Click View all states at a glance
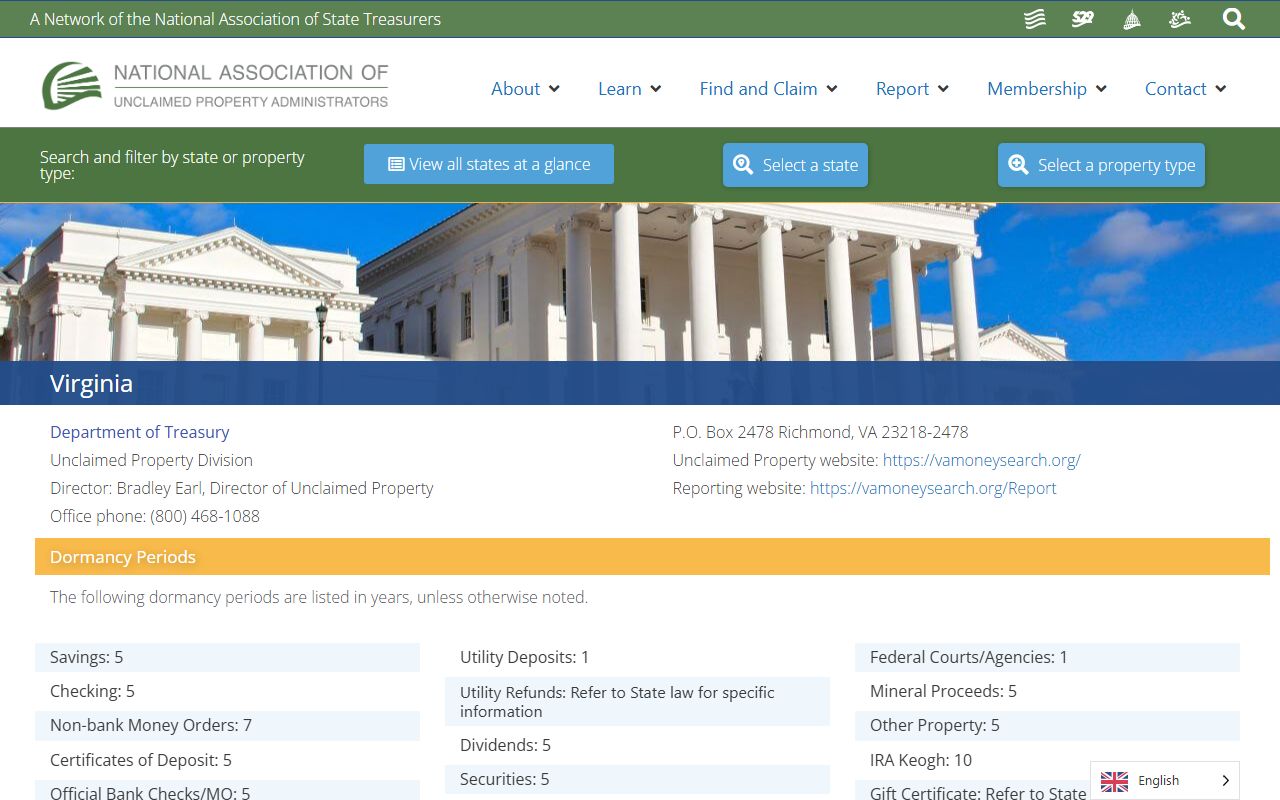The image size is (1280, 800). [489, 165]
